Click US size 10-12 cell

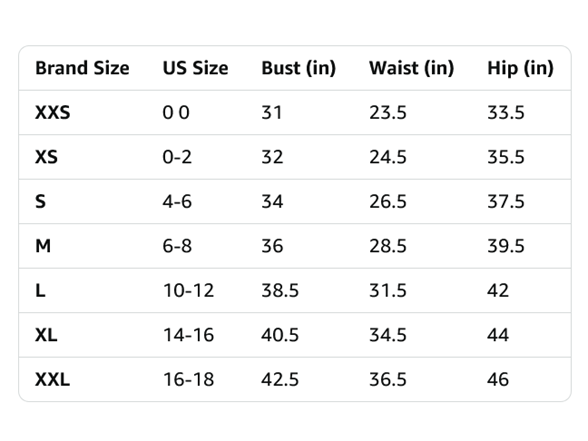189,290
